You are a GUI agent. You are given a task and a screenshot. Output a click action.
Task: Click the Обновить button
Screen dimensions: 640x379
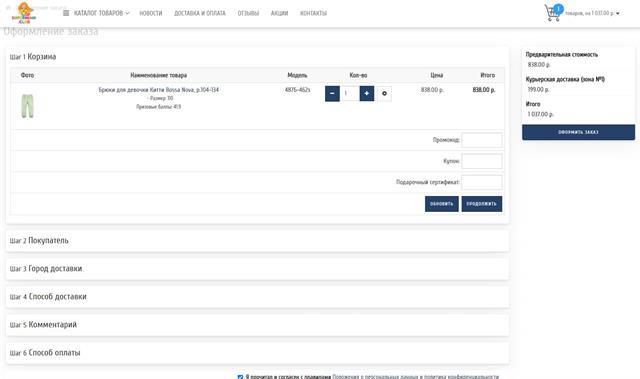(442, 204)
